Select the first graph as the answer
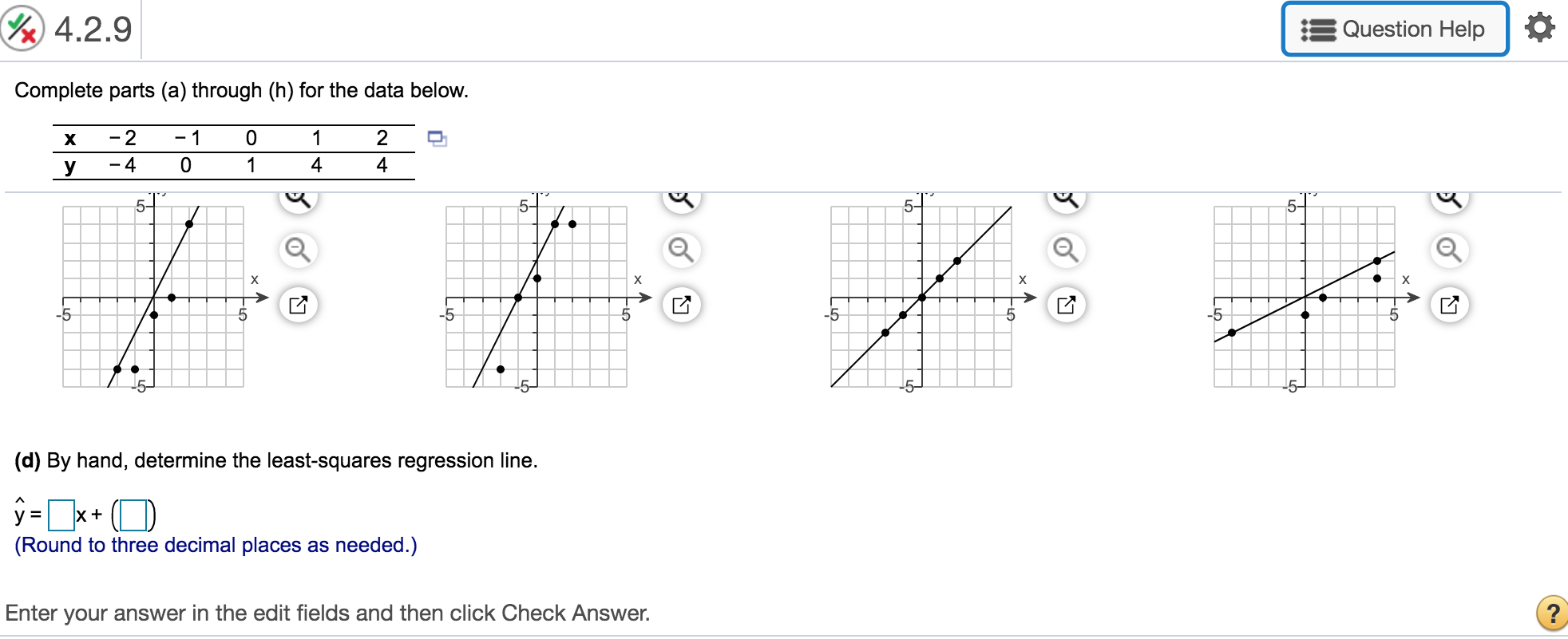The image size is (1568, 639). [x=152, y=295]
